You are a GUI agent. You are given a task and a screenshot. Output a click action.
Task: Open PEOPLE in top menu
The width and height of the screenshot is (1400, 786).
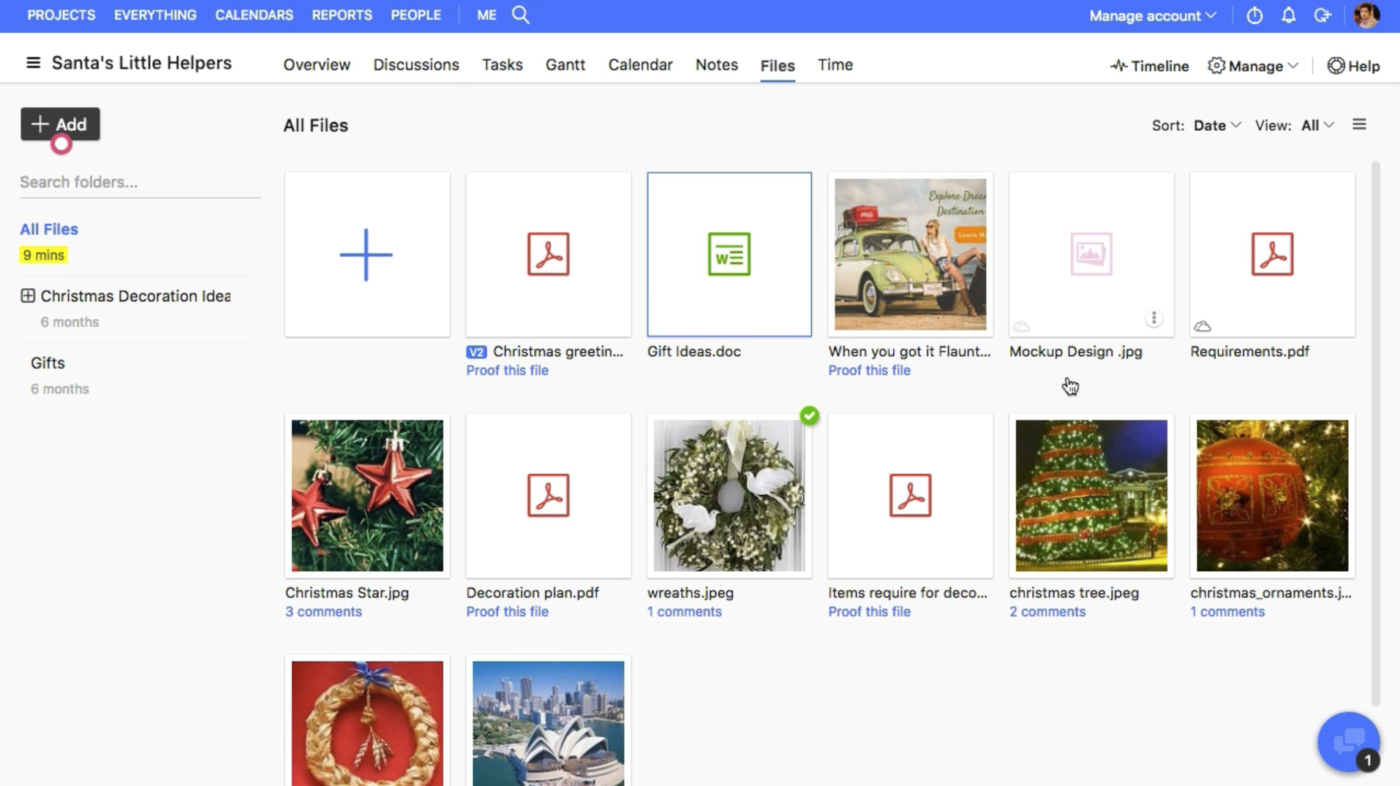416,15
